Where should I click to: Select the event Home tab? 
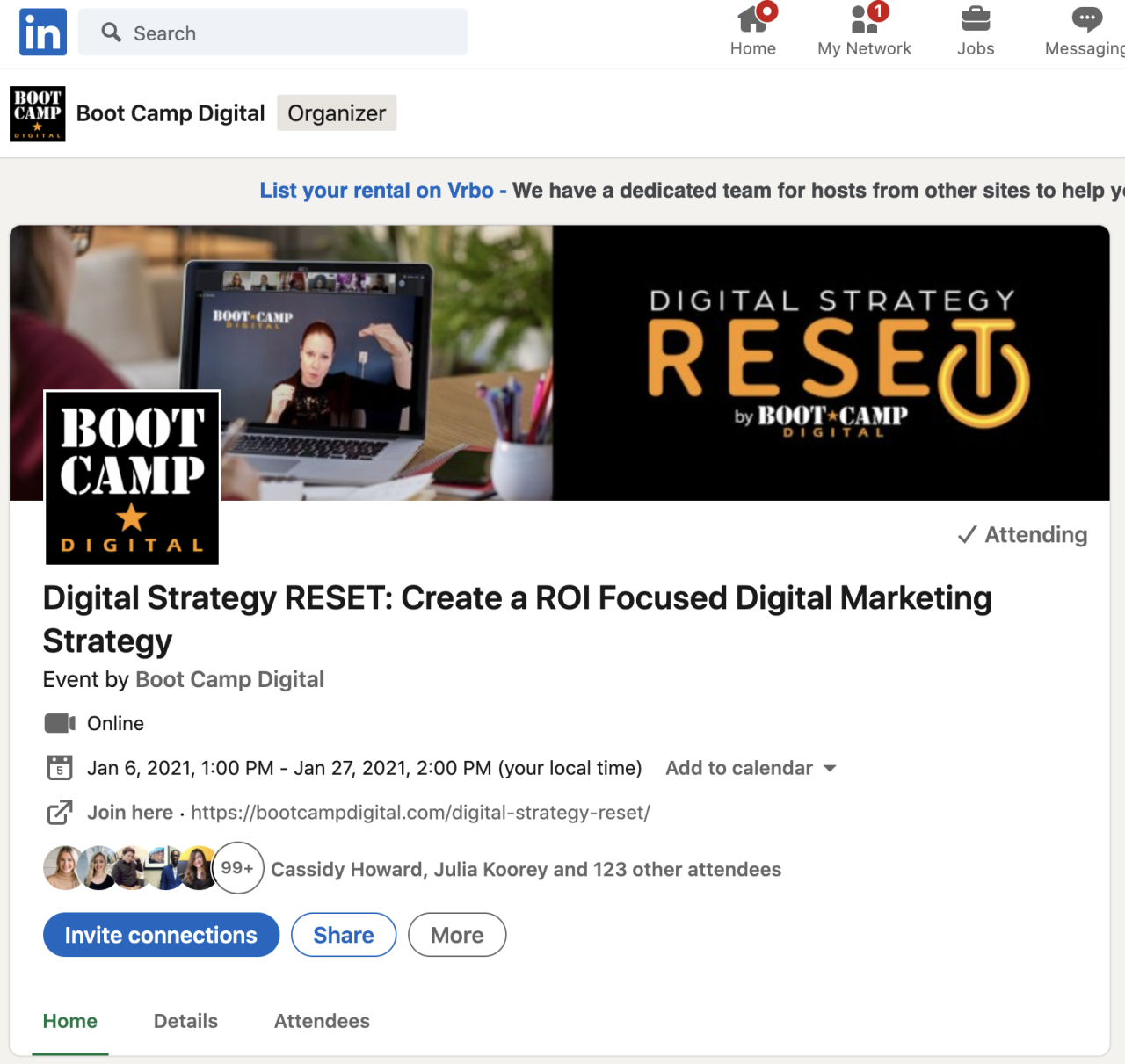tap(70, 1021)
